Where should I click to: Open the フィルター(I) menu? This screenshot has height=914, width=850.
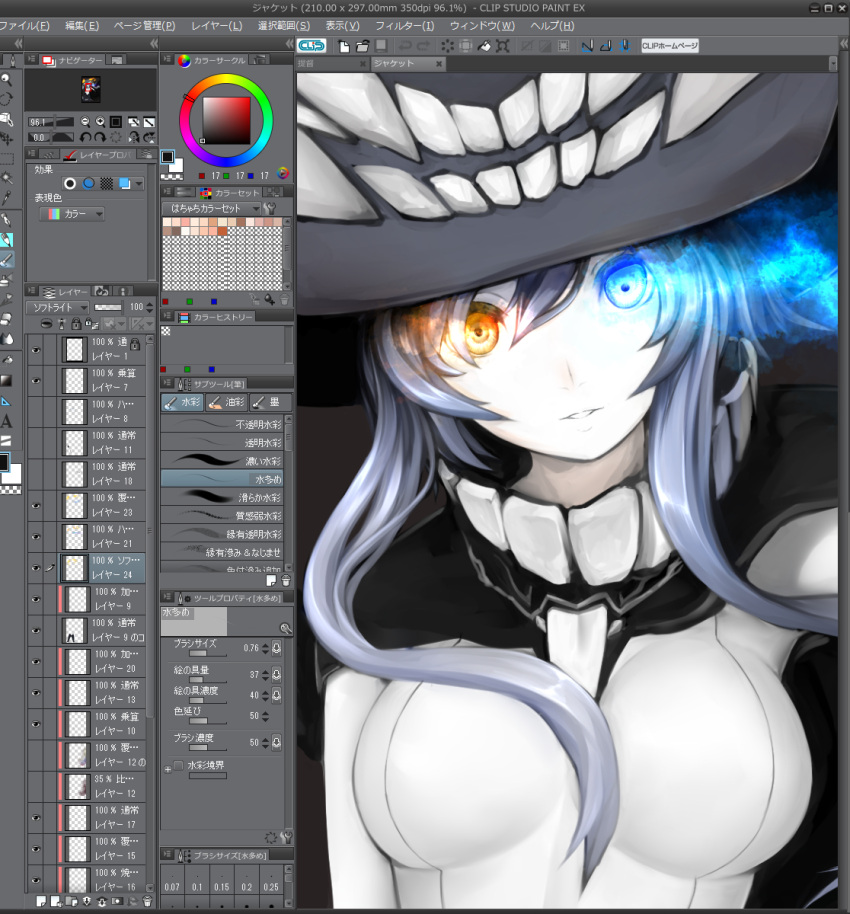405,26
